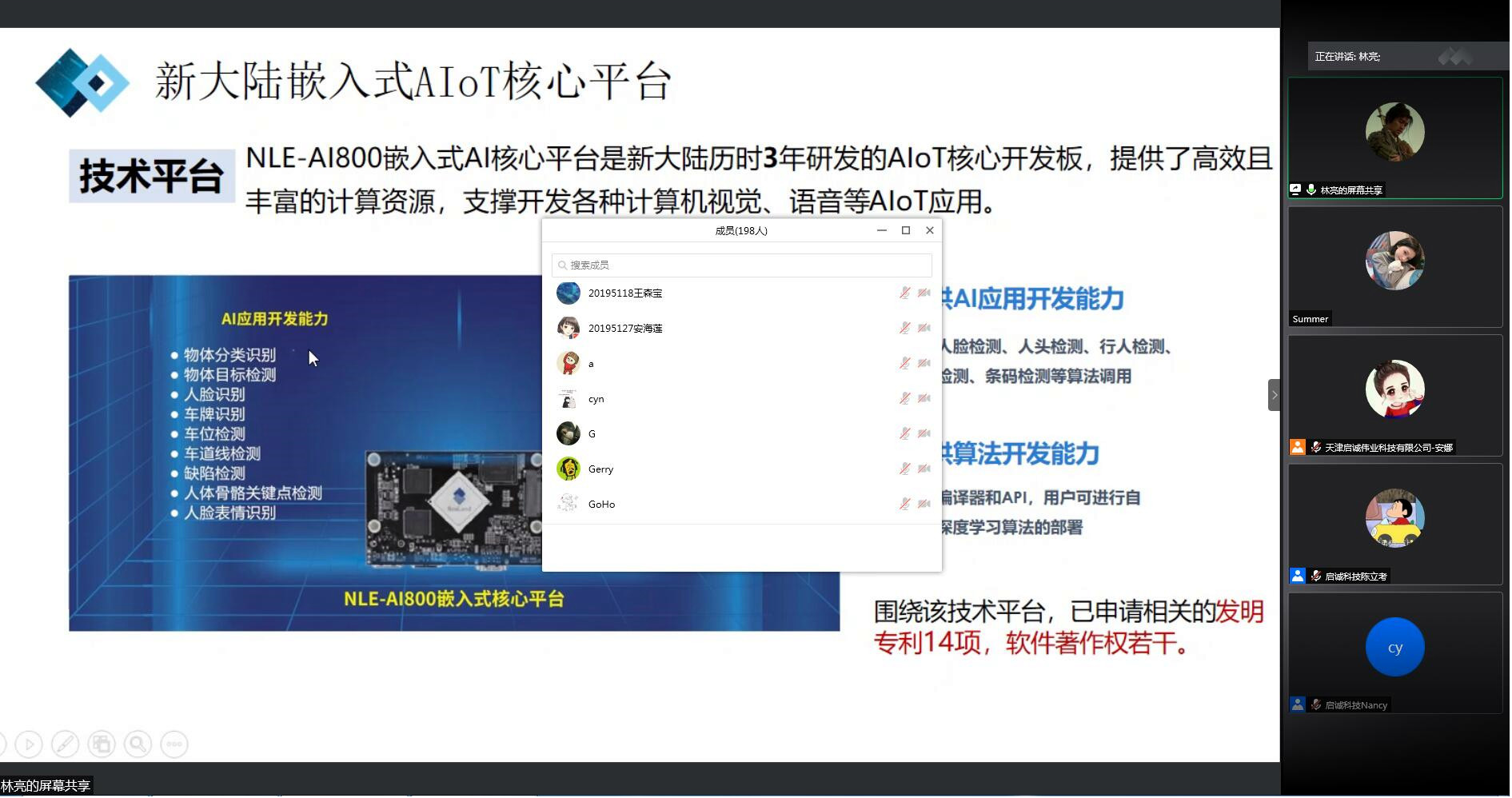Click the microphone icon in cyn's row
The height and width of the screenshot is (798, 1512).
(904, 399)
